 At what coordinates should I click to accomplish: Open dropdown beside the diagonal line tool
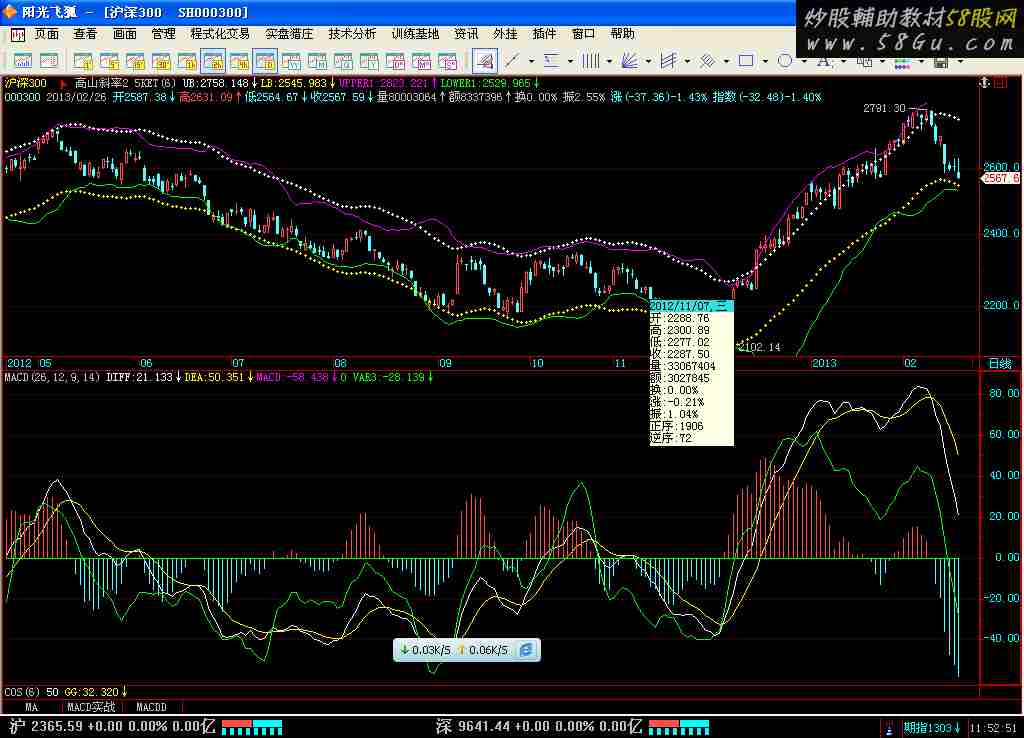point(531,61)
